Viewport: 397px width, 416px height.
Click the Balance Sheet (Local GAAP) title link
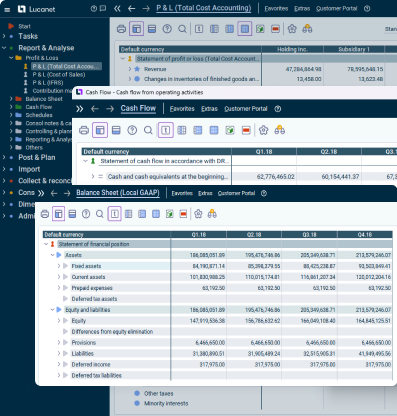pos(118,193)
